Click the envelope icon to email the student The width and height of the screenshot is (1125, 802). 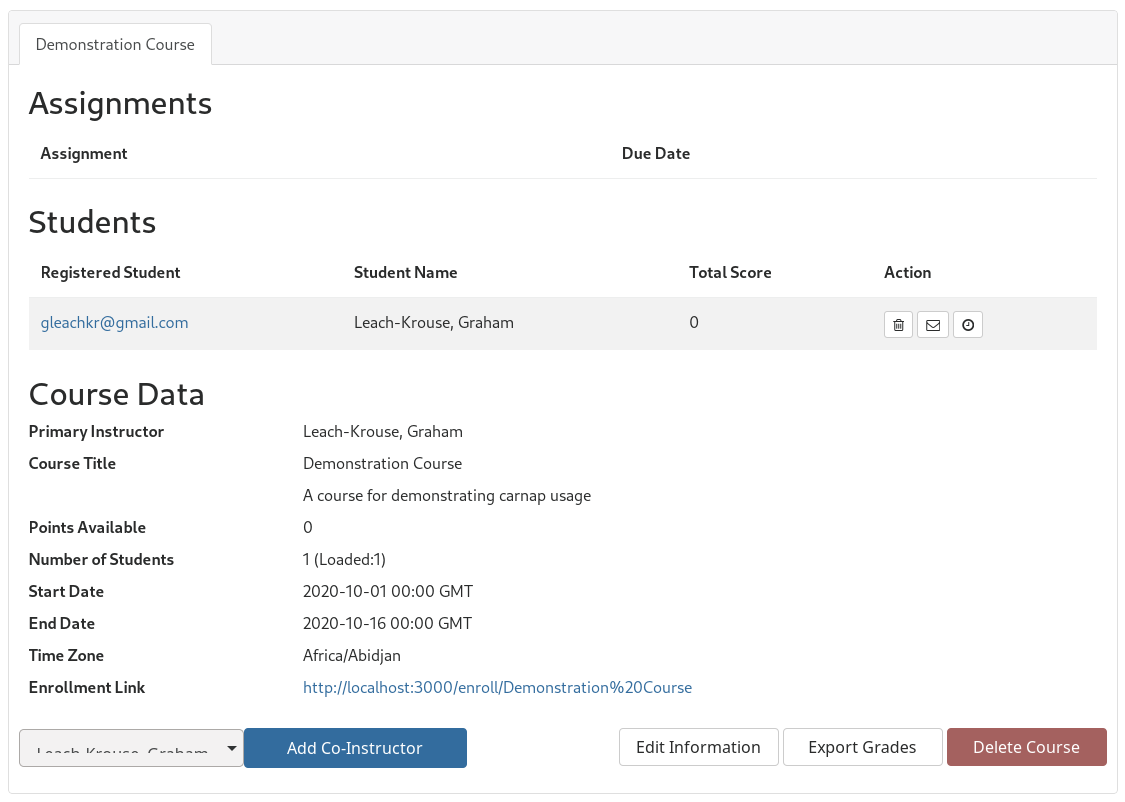(933, 325)
